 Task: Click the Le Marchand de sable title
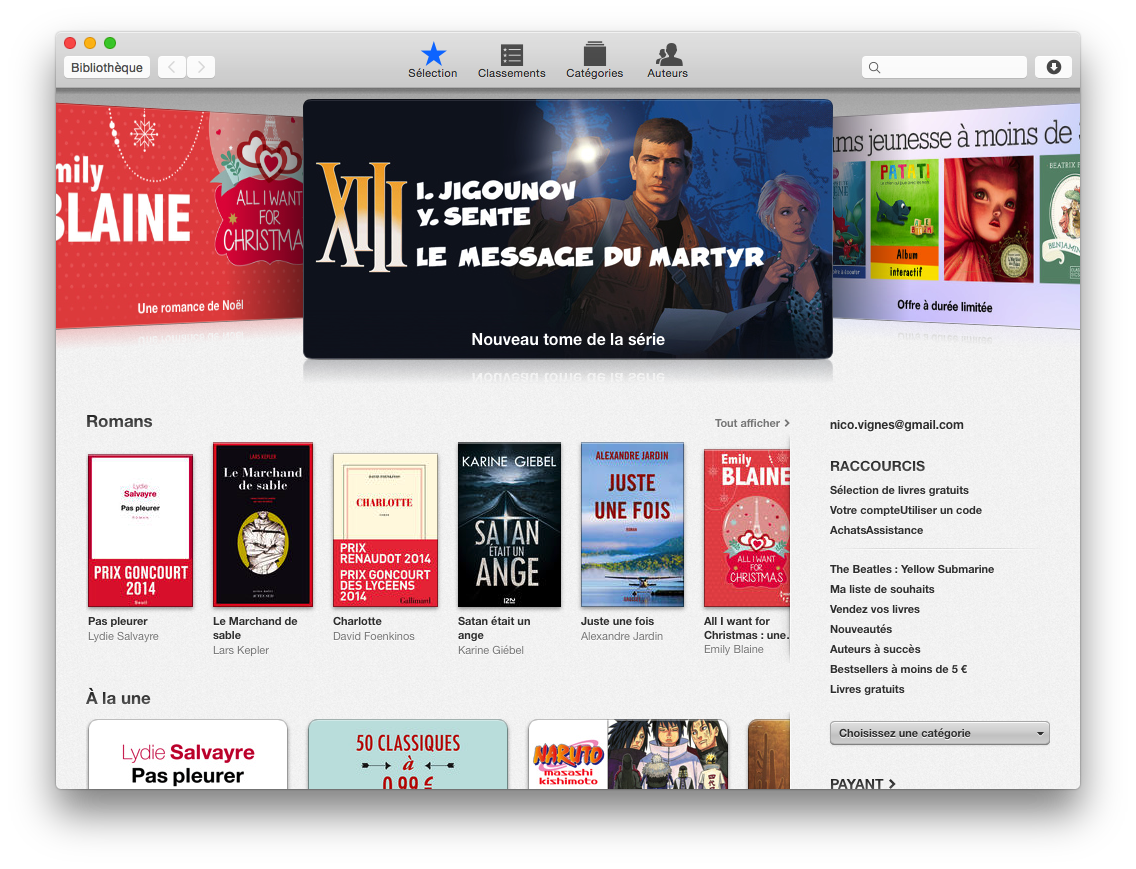coord(255,628)
